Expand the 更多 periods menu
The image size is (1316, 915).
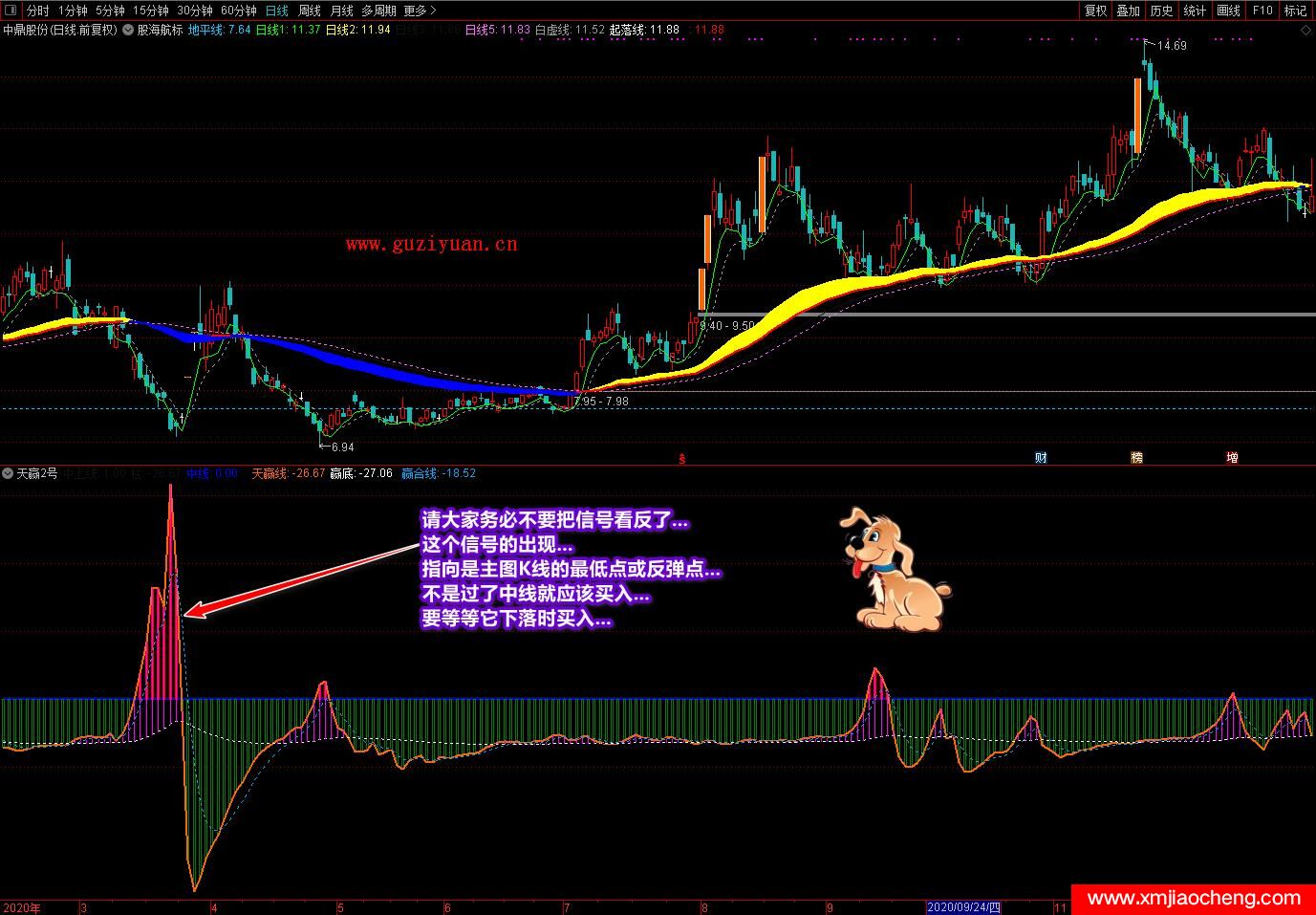pyautogui.click(x=420, y=11)
